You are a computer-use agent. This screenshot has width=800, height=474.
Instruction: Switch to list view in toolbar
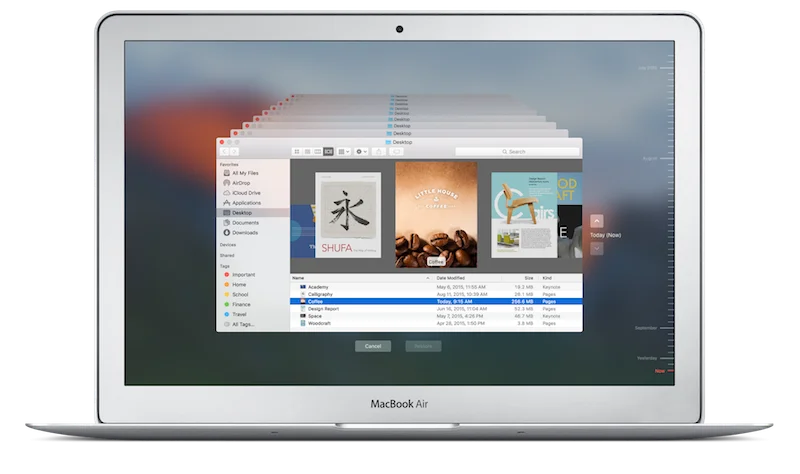(x=308, y=152)
